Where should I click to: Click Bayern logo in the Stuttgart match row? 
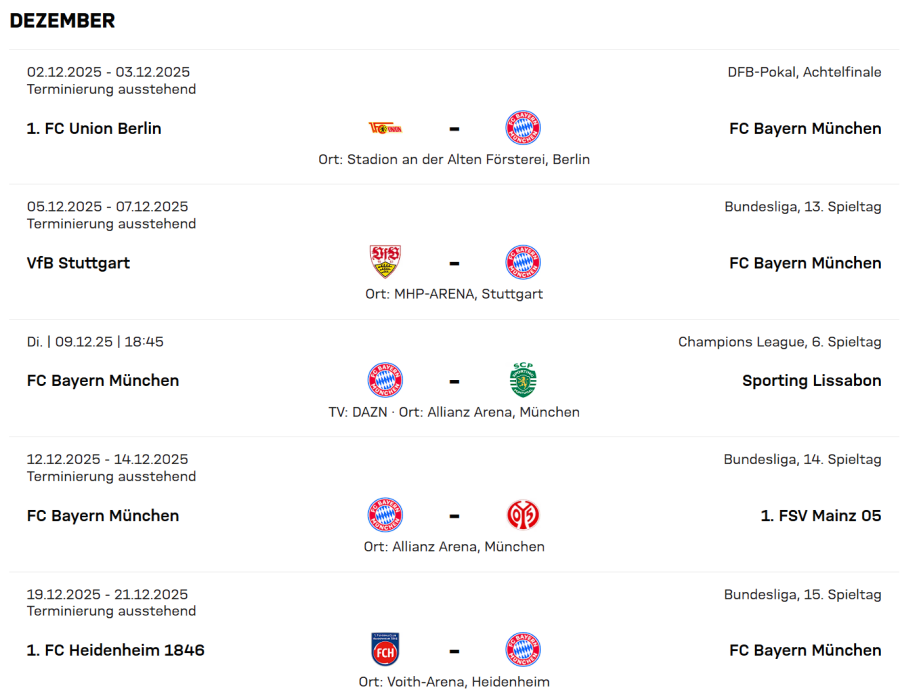(x=523, y=262)
